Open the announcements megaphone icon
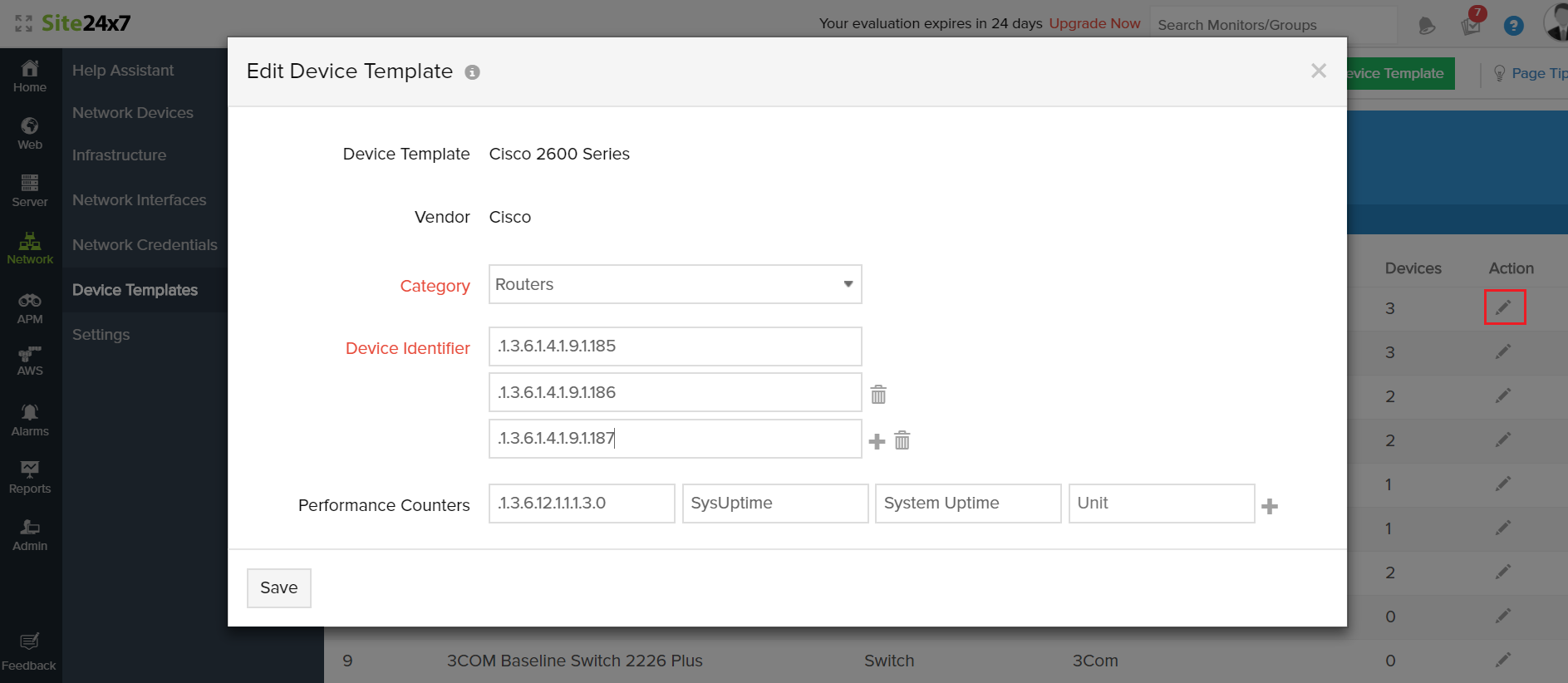The width and height of the screenshot is (1568, 683). click(x=1427, y=26)
